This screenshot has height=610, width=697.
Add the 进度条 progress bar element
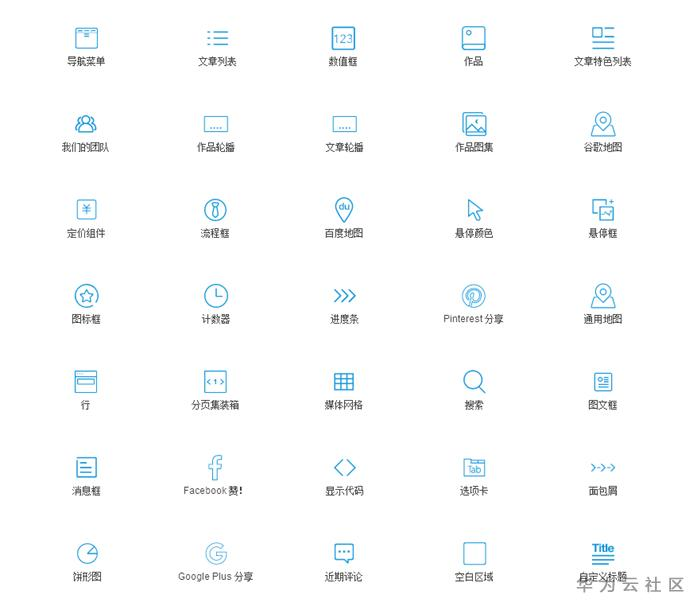point(345,296)
